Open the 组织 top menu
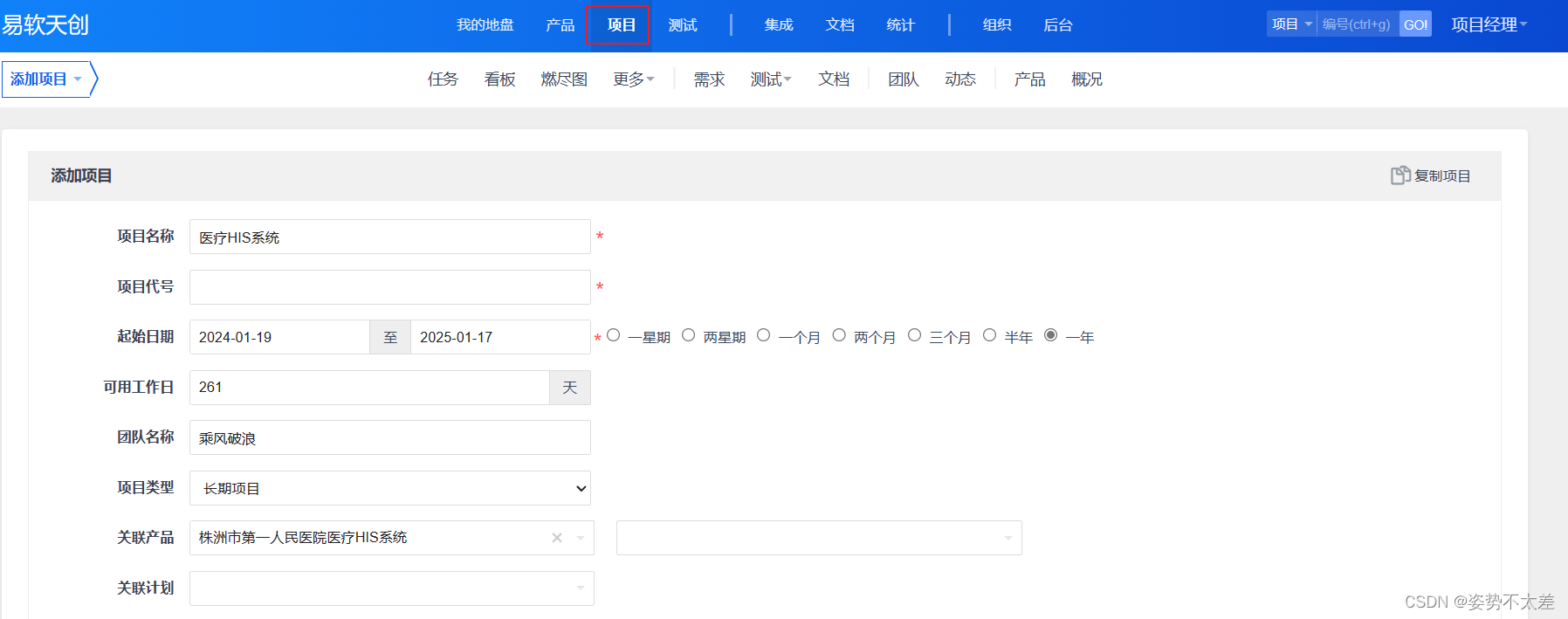 coord(997,25)
